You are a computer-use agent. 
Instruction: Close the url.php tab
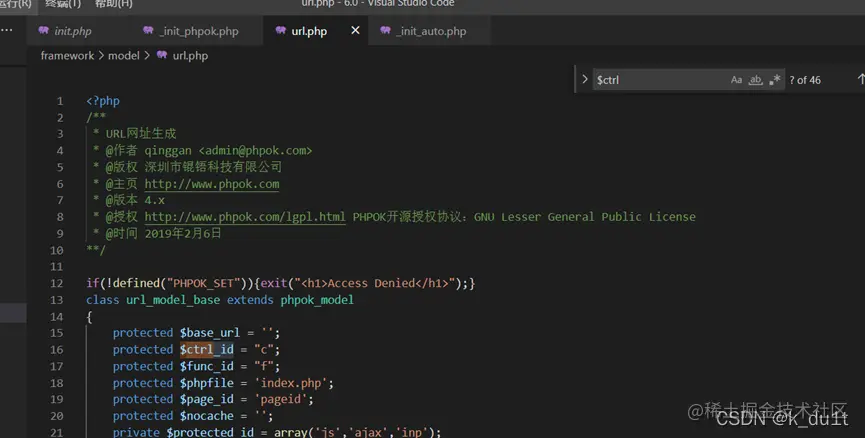(x=355, y=30)
